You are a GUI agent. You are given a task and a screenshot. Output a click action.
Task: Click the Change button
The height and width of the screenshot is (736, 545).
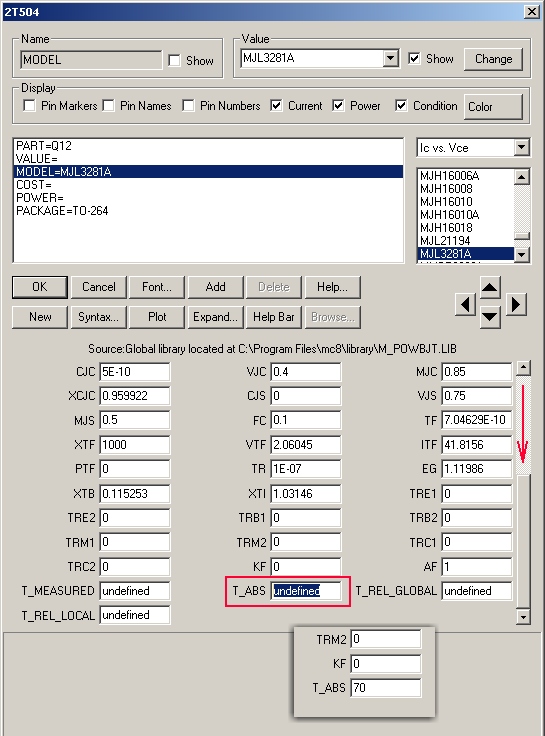(493, 59)
